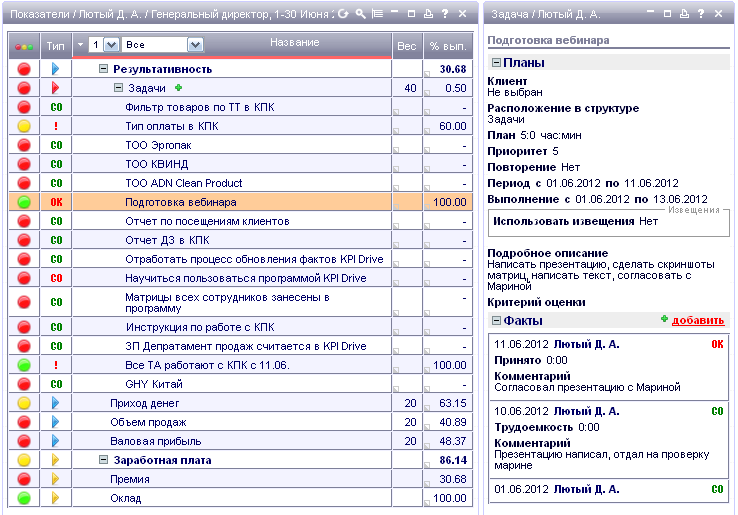Click the traffic light status column header
The image size is (738, 515).
pyautogui.click(x=24, y=47)
